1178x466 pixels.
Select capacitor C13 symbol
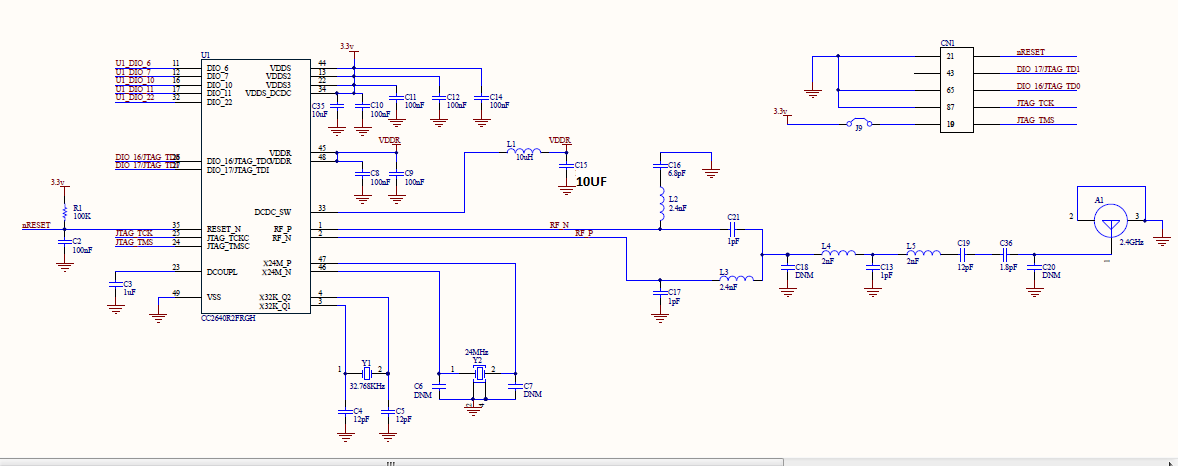click(871, 268)
